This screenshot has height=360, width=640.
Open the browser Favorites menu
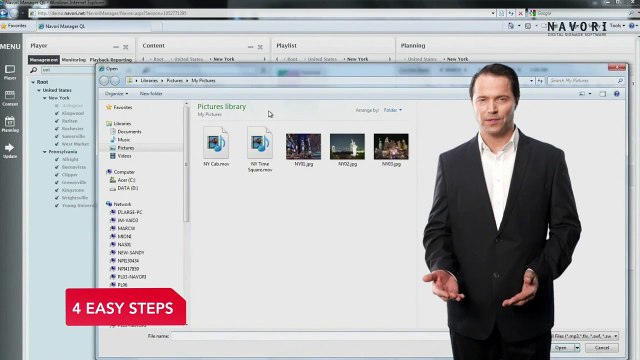click(x=14, y=26)
